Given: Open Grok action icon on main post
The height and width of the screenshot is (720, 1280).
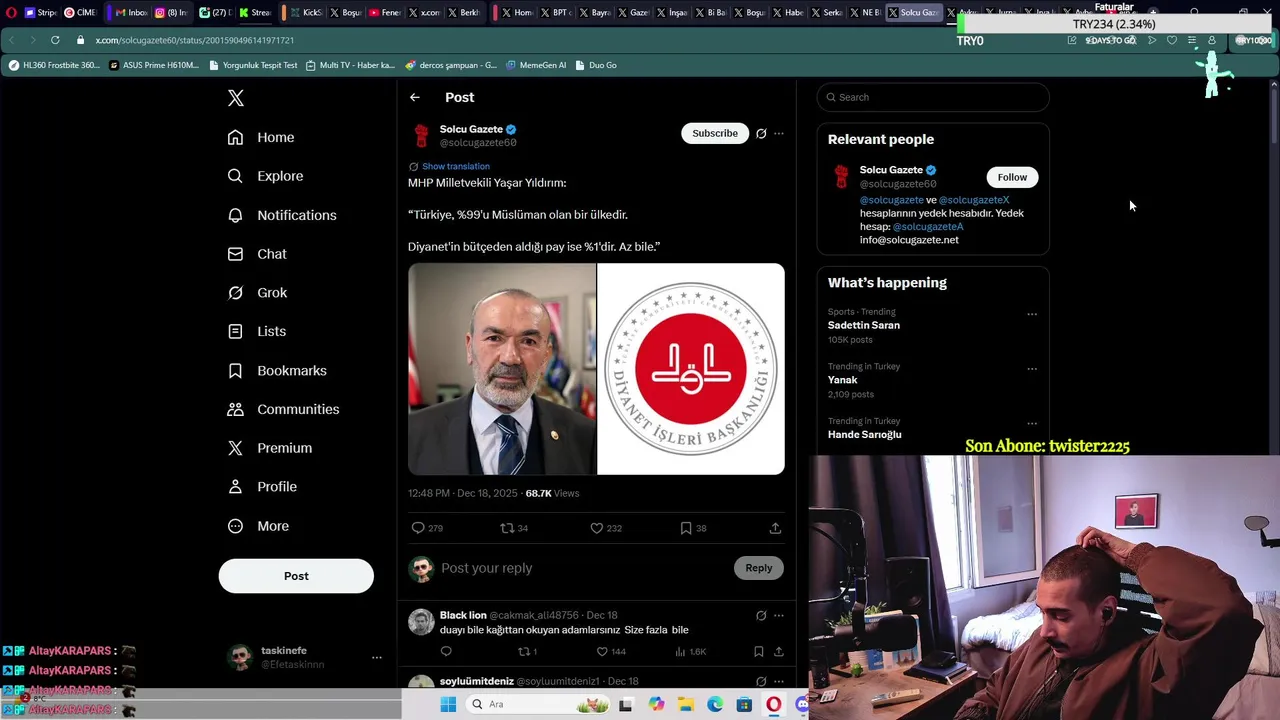Looking at the screenshot, I should [x=761, y=133].
